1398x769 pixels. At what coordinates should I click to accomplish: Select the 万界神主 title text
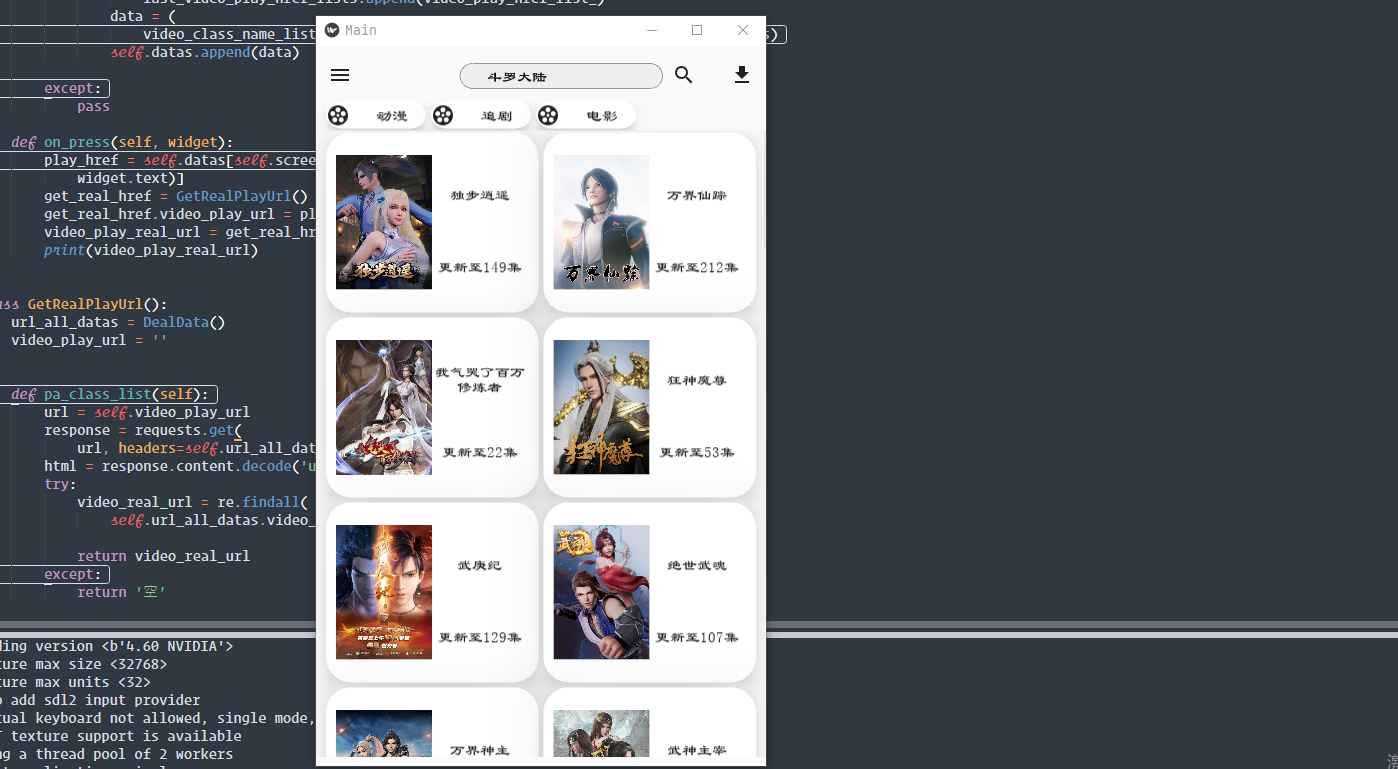(480, 750)
